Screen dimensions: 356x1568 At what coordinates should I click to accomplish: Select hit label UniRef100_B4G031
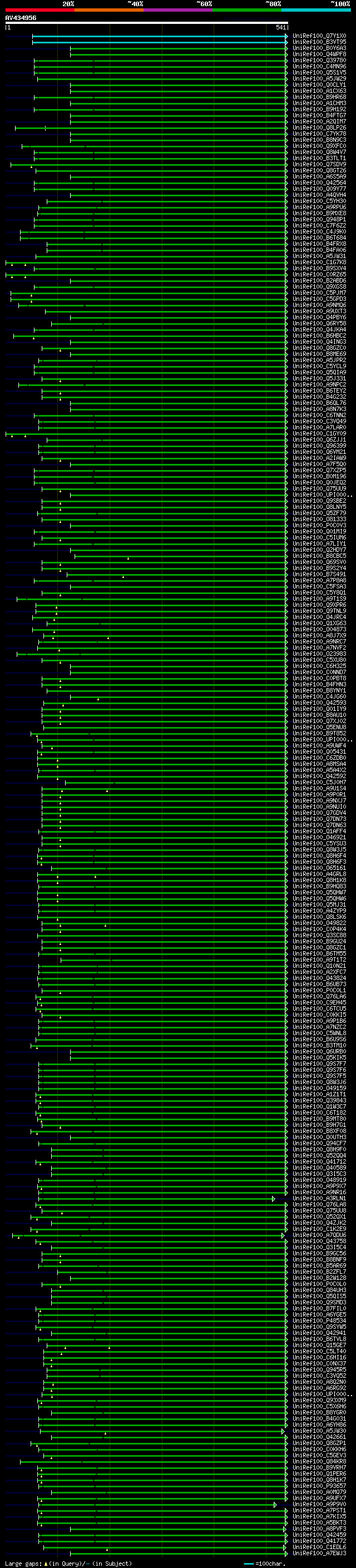pyautogui.click(x=319, y=1418)
